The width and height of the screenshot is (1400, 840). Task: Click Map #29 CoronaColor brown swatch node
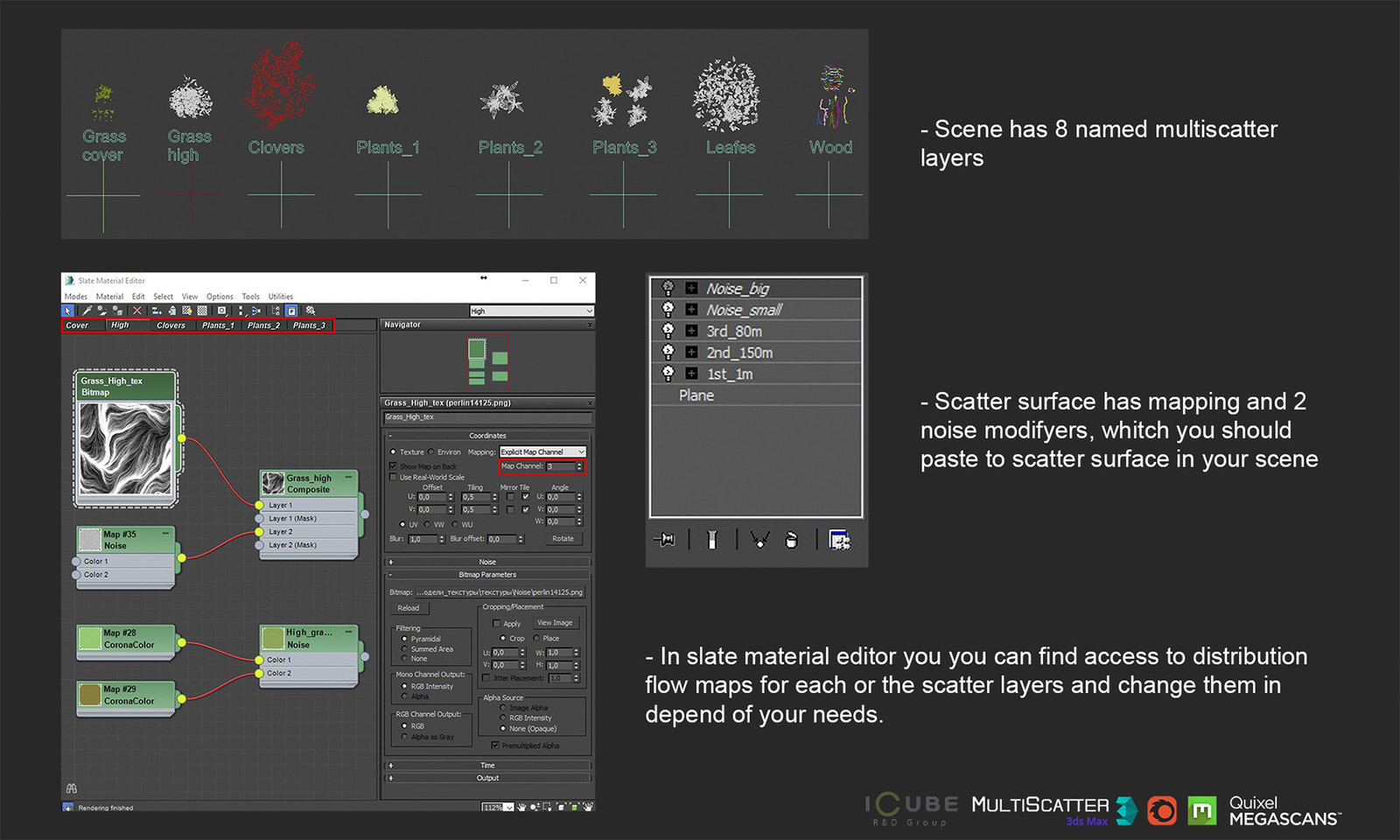pos(90,695)
